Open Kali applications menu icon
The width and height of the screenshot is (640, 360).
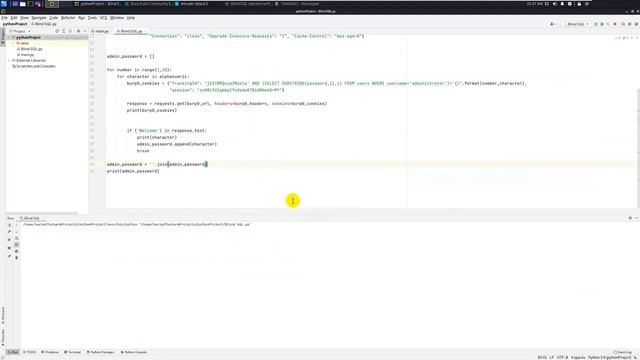[4, 4]
